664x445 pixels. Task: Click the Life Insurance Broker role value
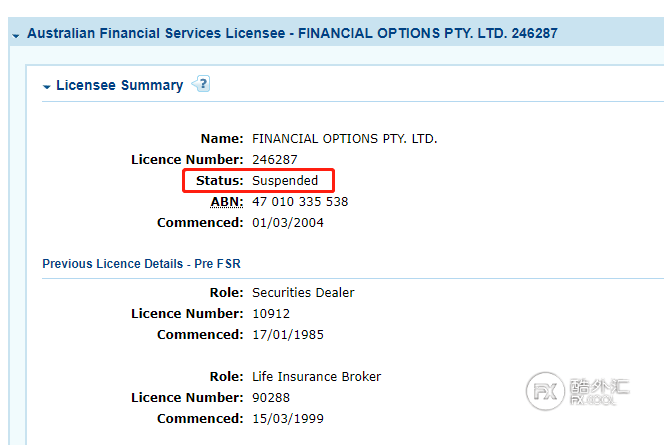316,377
